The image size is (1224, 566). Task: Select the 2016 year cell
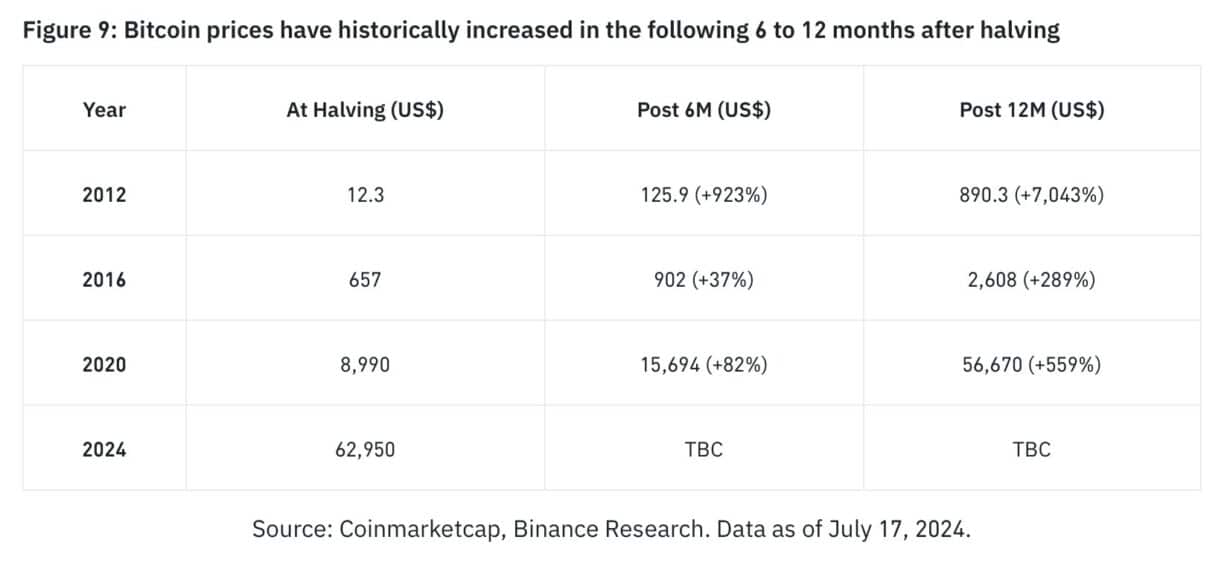click(x=104, y=280)
